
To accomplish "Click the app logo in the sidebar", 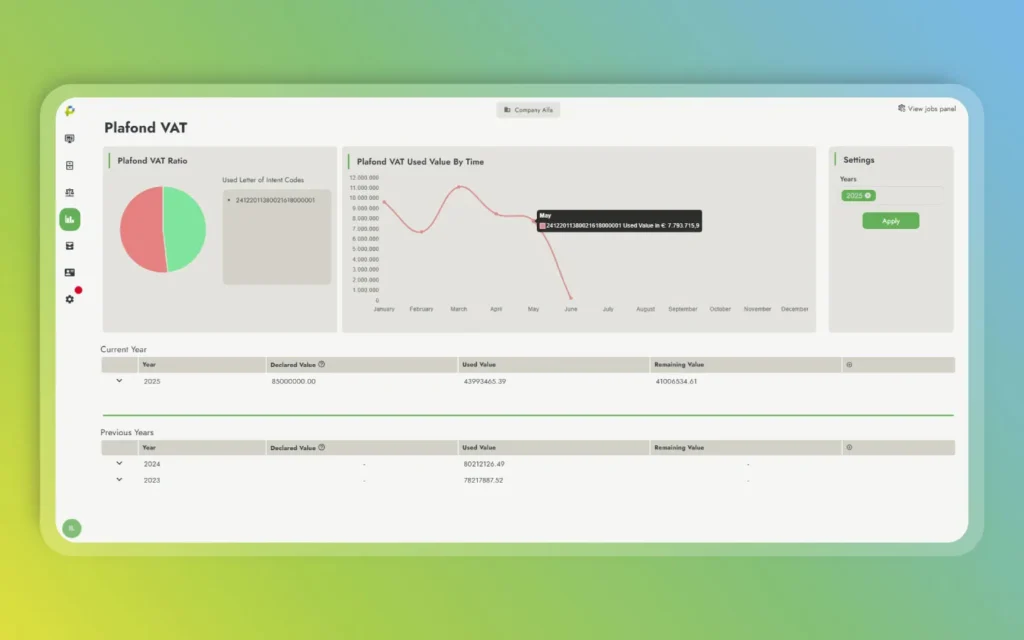I will (x=70, y=111).
